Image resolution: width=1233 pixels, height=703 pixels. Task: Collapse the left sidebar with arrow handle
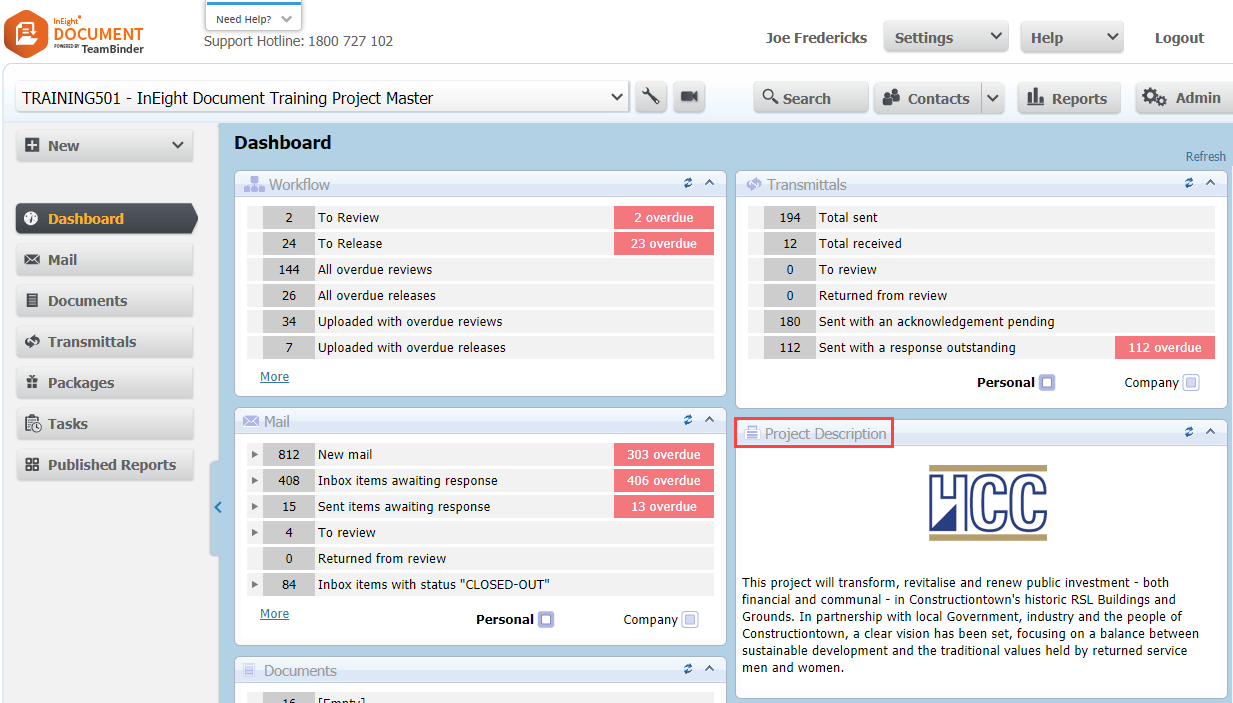(217, 508)
